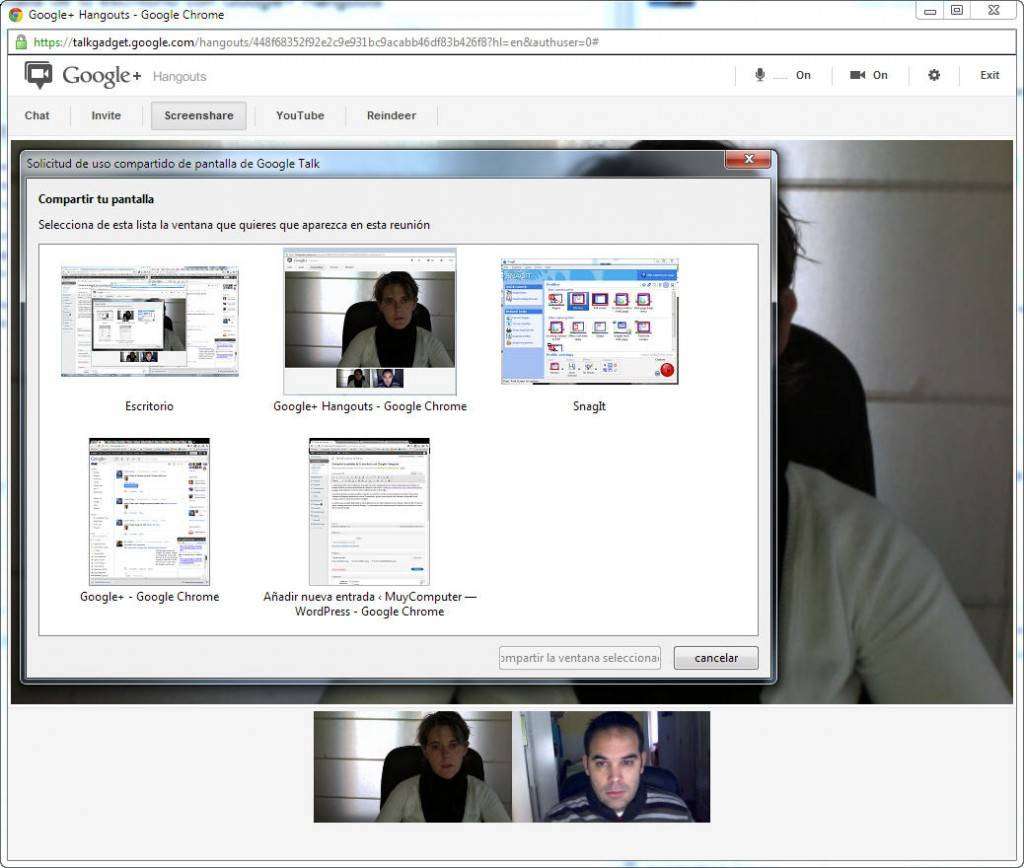Image resolution: width=1024 pixels, height=868 pixels.
Task: Select the MuyComputer WordPress window thumbnail
Action: point(370,511)
